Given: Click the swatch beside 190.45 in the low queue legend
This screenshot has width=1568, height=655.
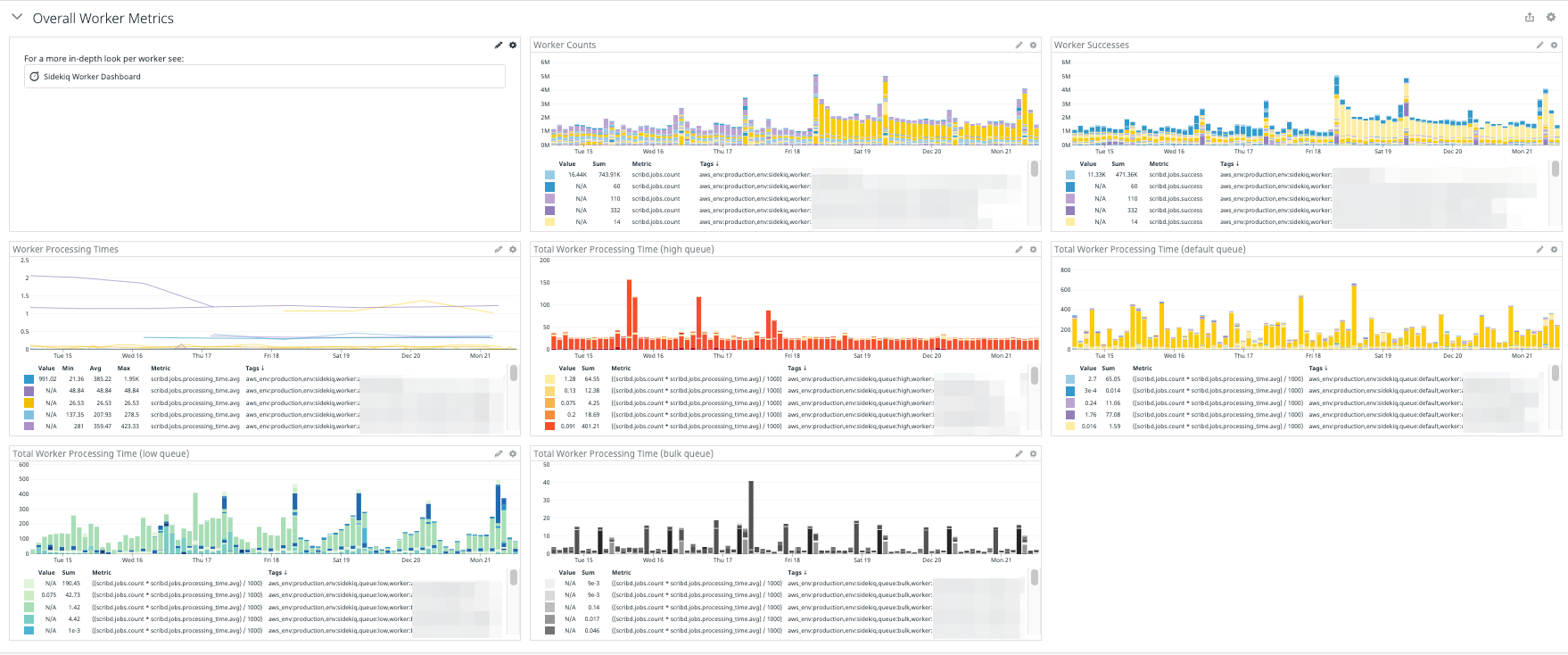Looking at the screenshot, I should point(29,584).
